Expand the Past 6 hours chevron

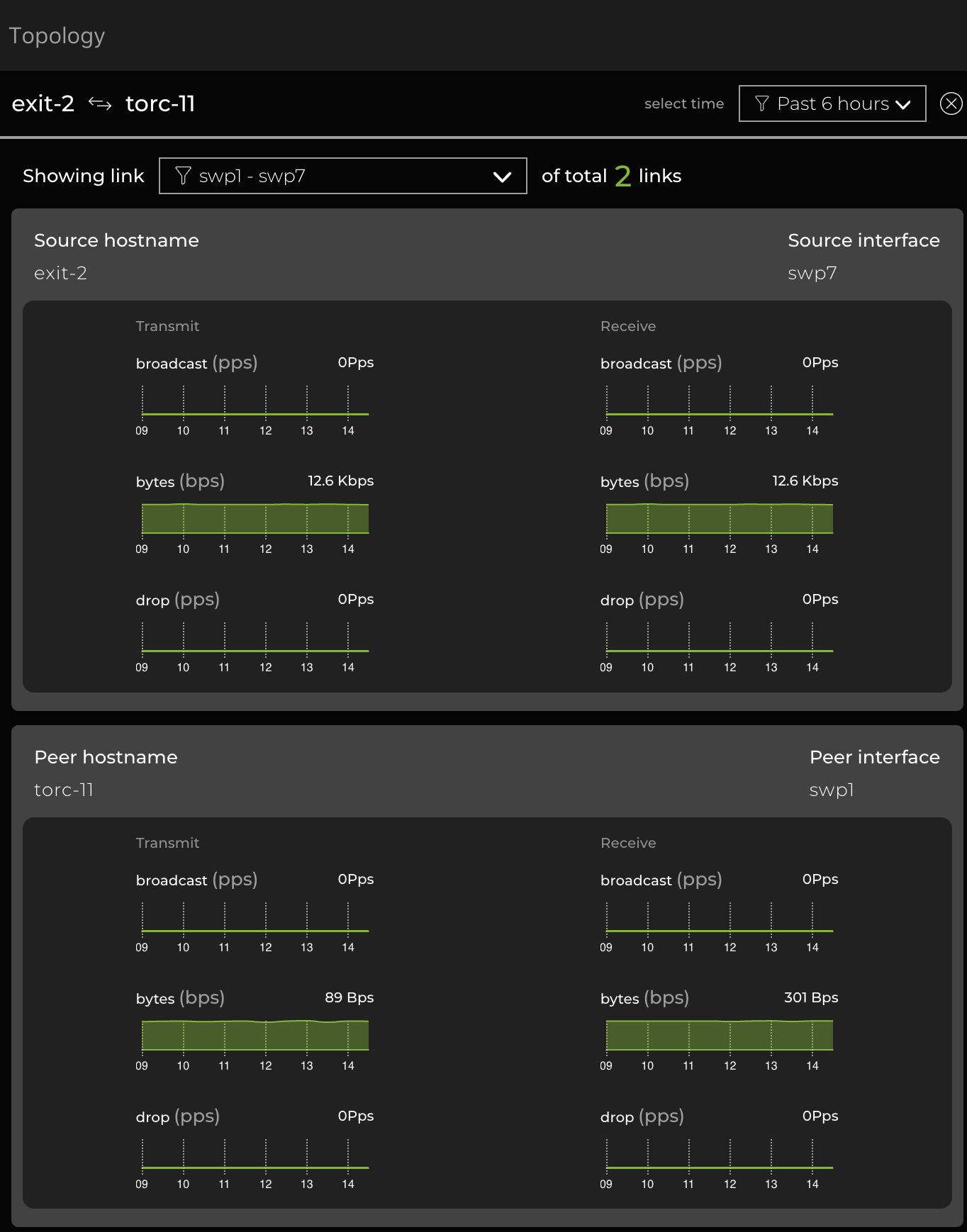(x=902, y=105)
